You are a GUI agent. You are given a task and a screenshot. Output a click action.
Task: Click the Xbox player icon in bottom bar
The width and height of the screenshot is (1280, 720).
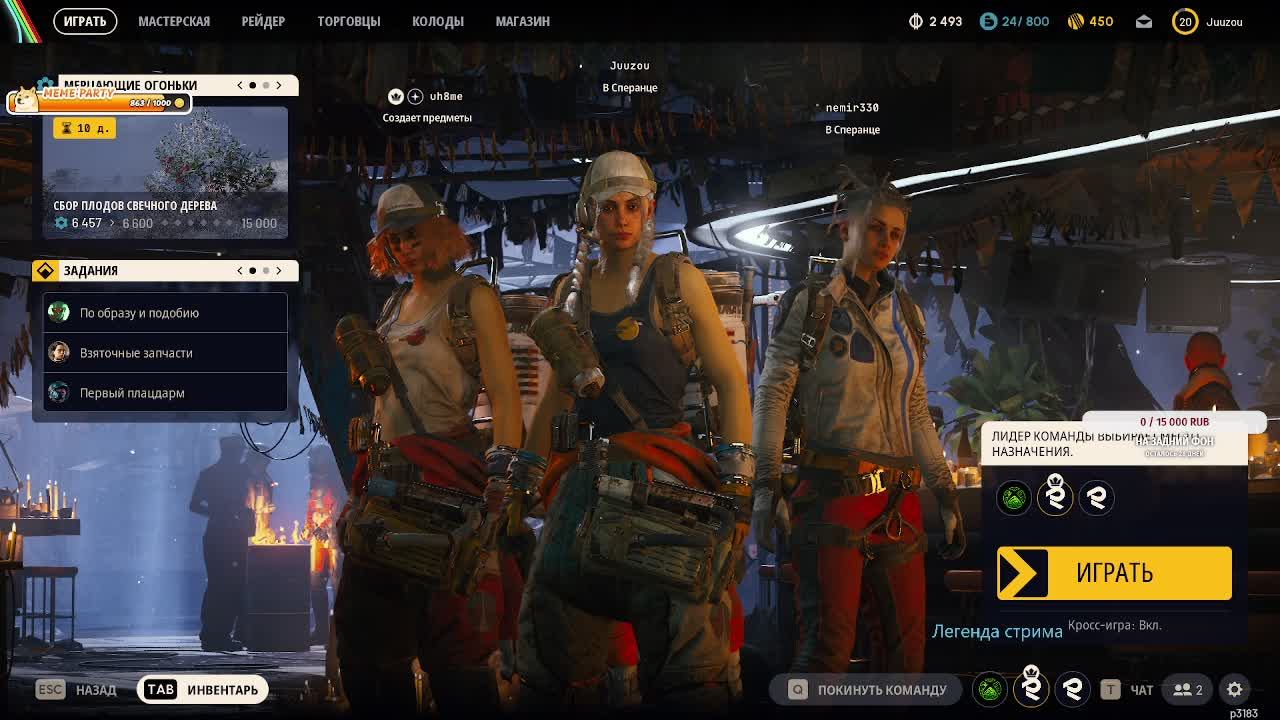[990, 689]
